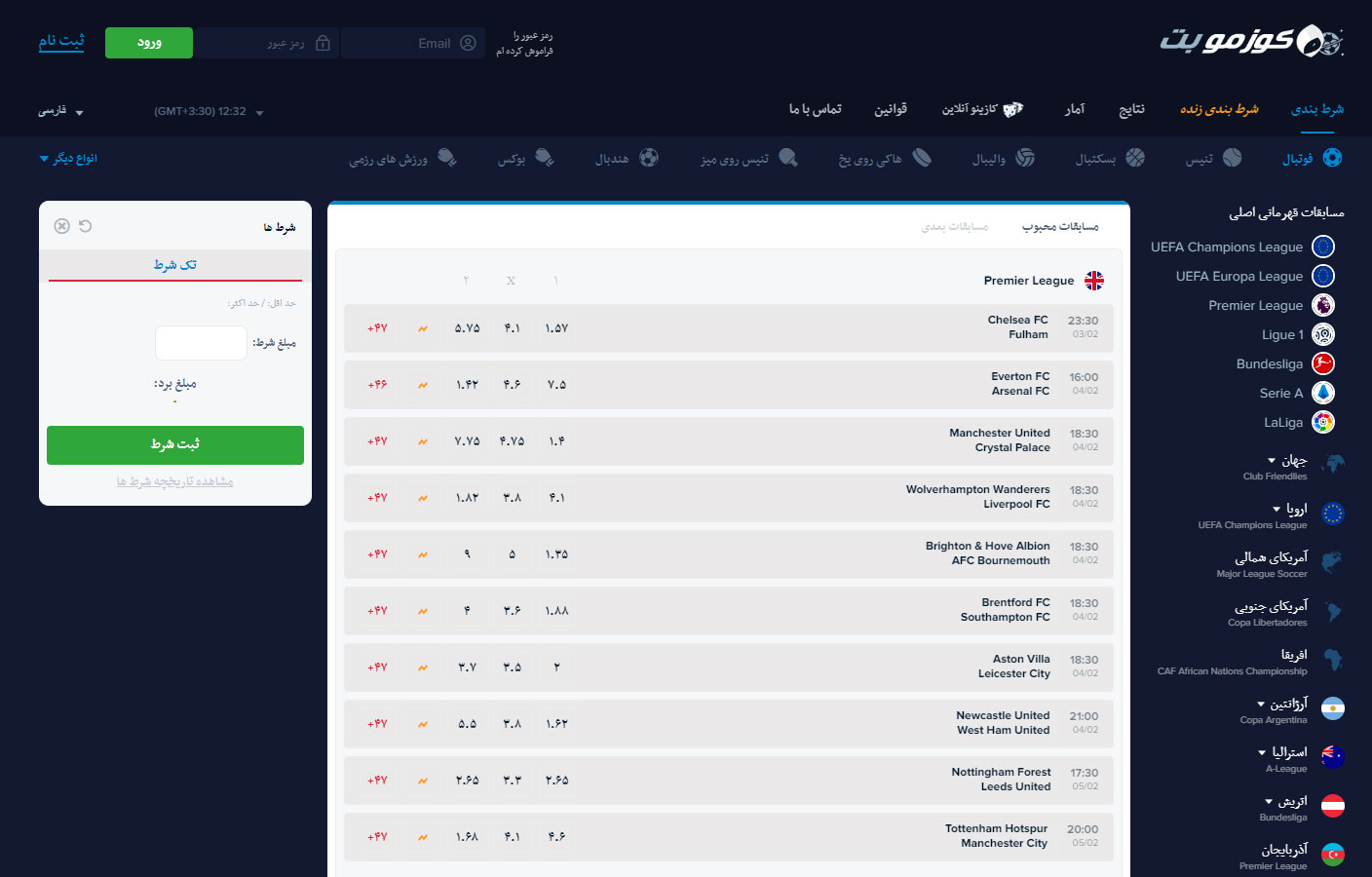Open online casino dice icon
Image resolution: width=1372 pixels, height=877 pixels.
point(1013,109)
